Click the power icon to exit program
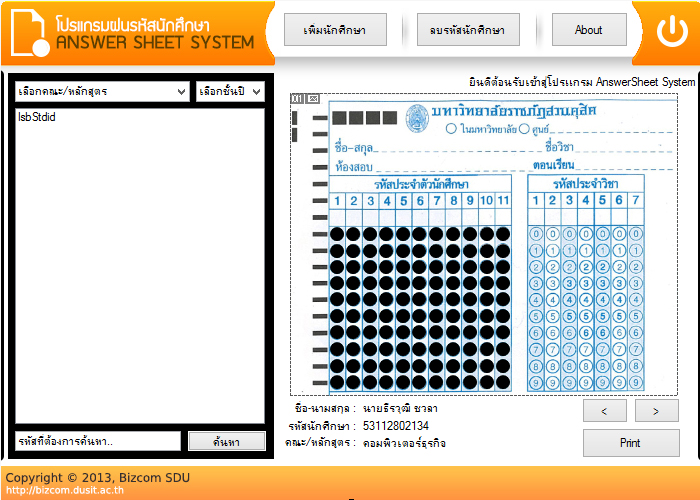The height and width of the screenshot is (500, 700). (x=672, y=31)
